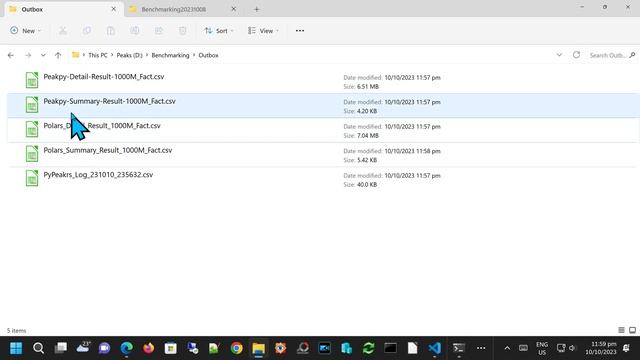Click the Share icon in toolbar
This screenshot has height=360, width=640.
tap(159, 31)
